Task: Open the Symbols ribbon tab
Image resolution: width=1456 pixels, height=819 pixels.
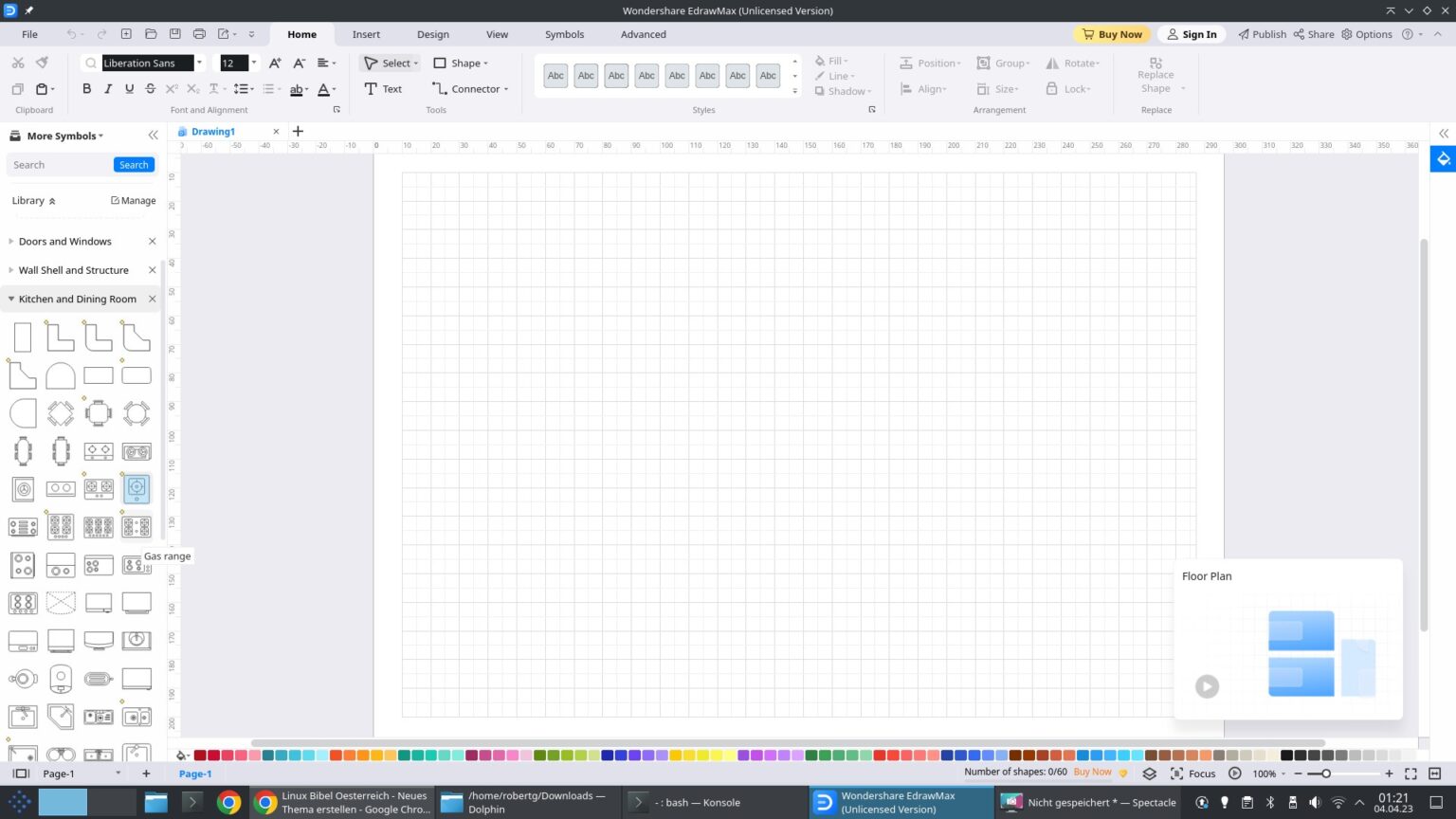Action: tap(564, 34)
